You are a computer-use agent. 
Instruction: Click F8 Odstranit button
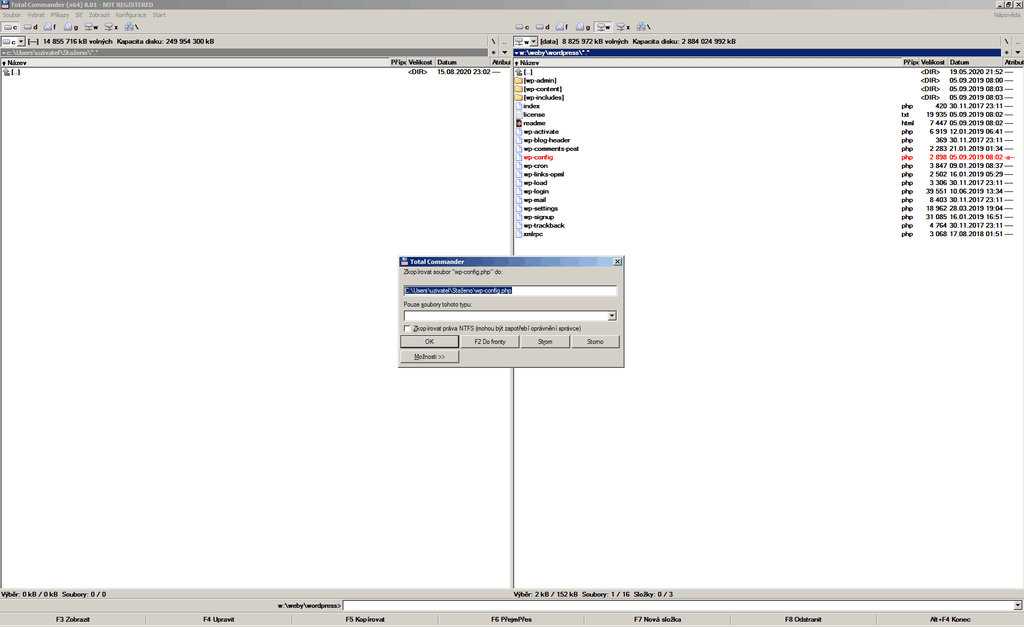coord(803,619)
